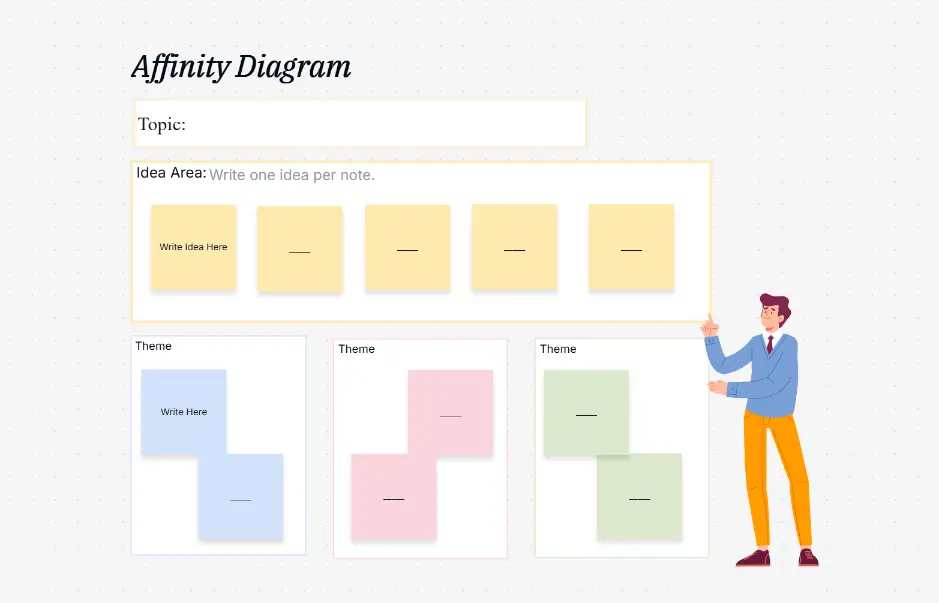Select the upper green sticky note
This screenshot has height=603, width=939.
[x=585, y=412]
